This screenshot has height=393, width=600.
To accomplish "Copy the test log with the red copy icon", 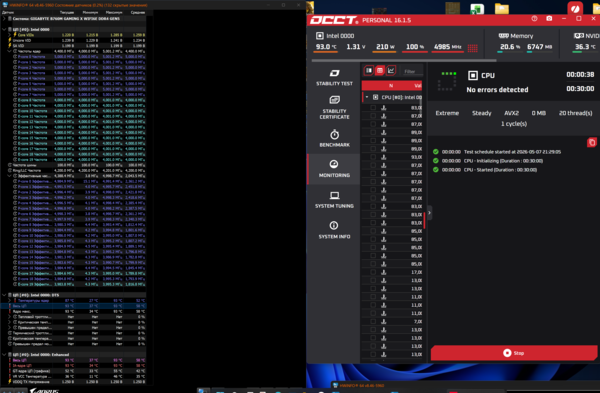I will [x=592, y=142].
